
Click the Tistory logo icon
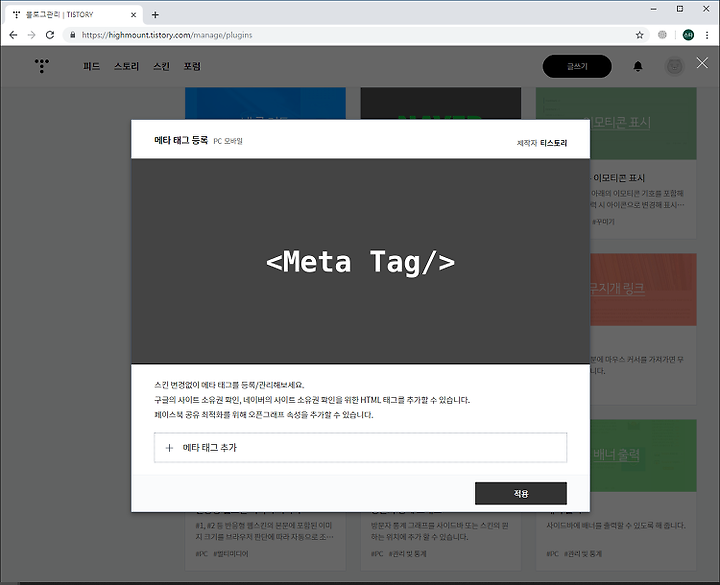pos(42,66)
